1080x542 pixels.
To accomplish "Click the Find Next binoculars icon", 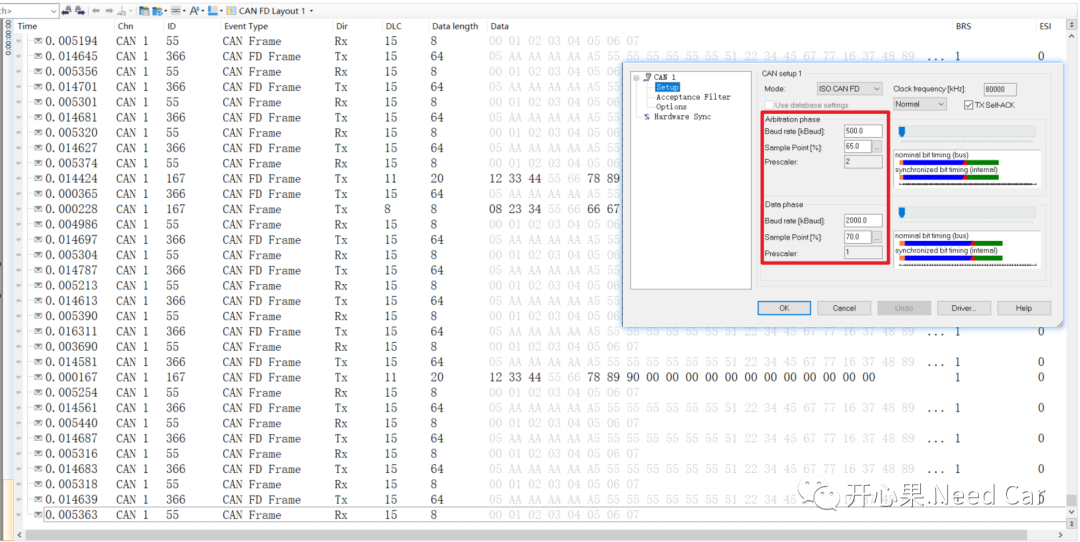I will (x=80, y=10).
